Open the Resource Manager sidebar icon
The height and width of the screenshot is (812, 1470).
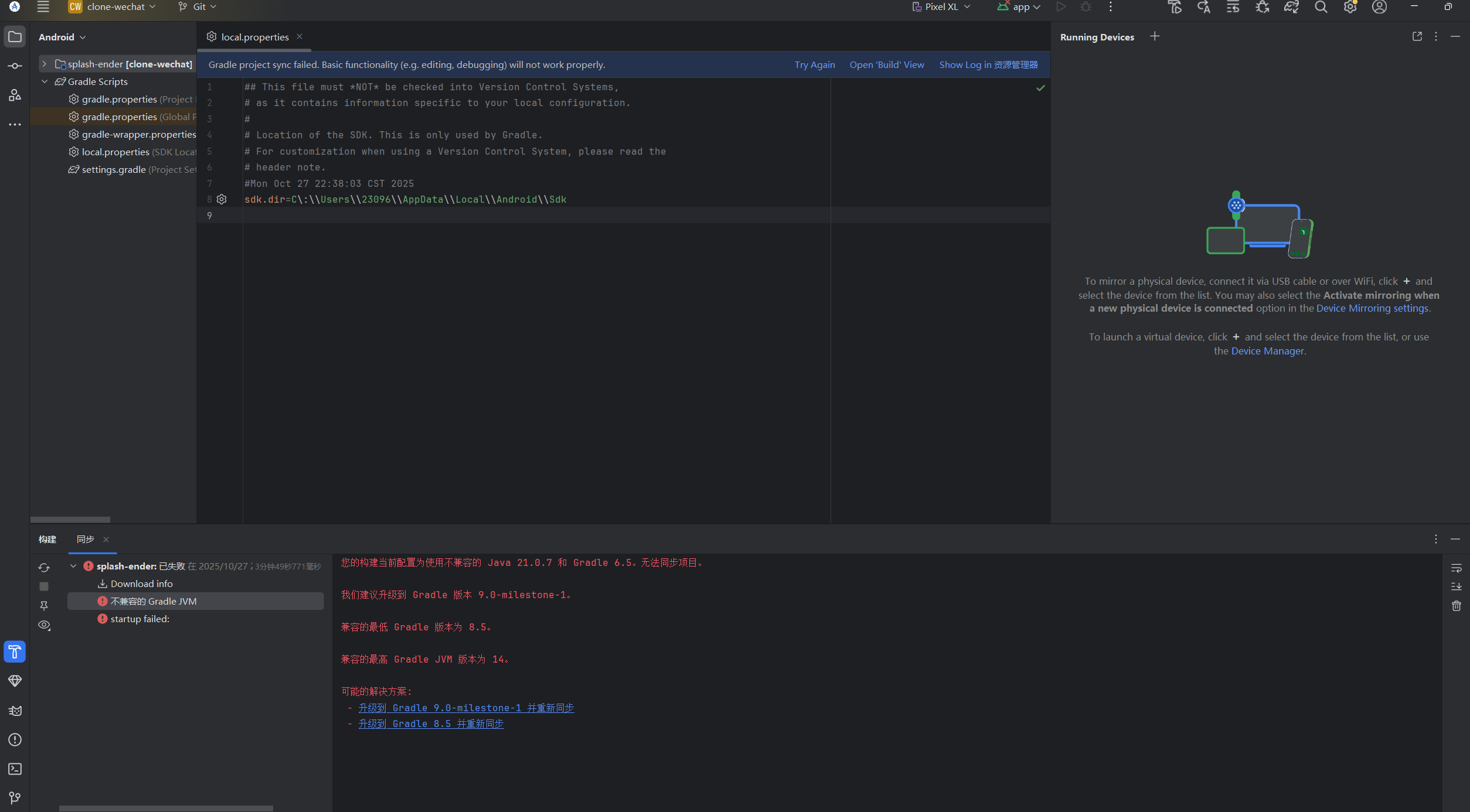pos(15,95)
